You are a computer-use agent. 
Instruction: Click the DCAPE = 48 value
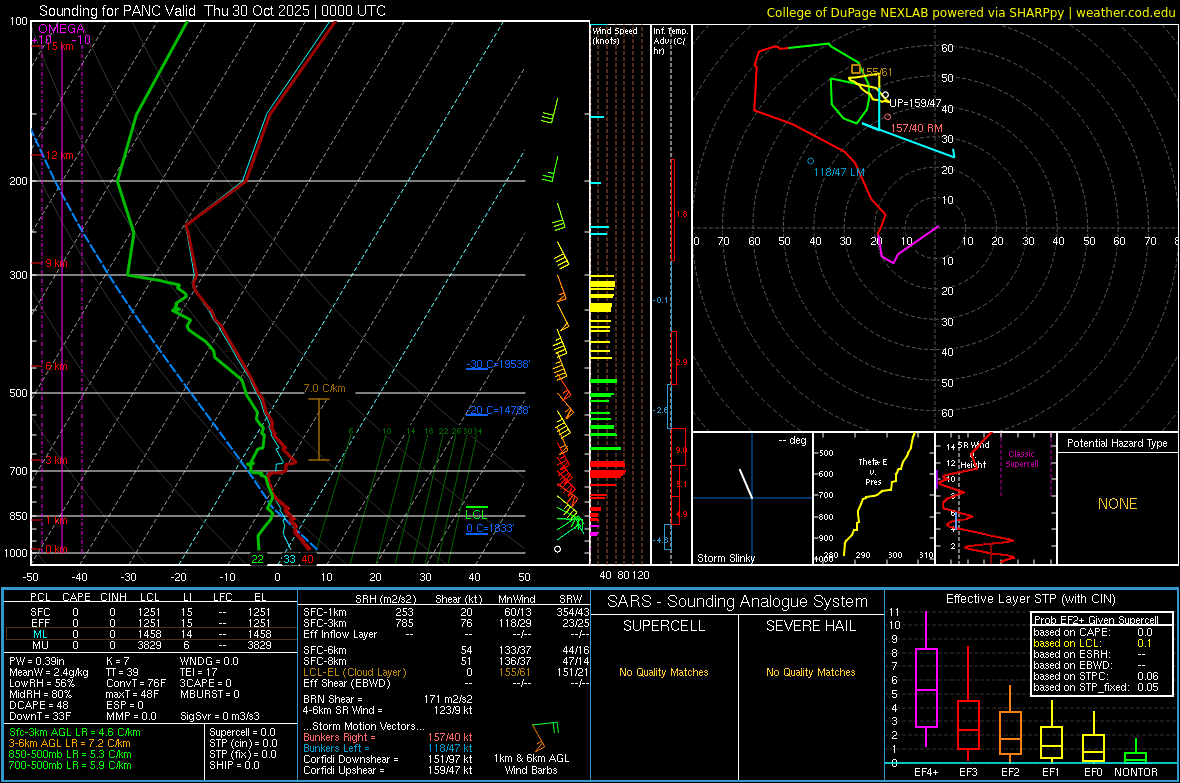(39, 705)
